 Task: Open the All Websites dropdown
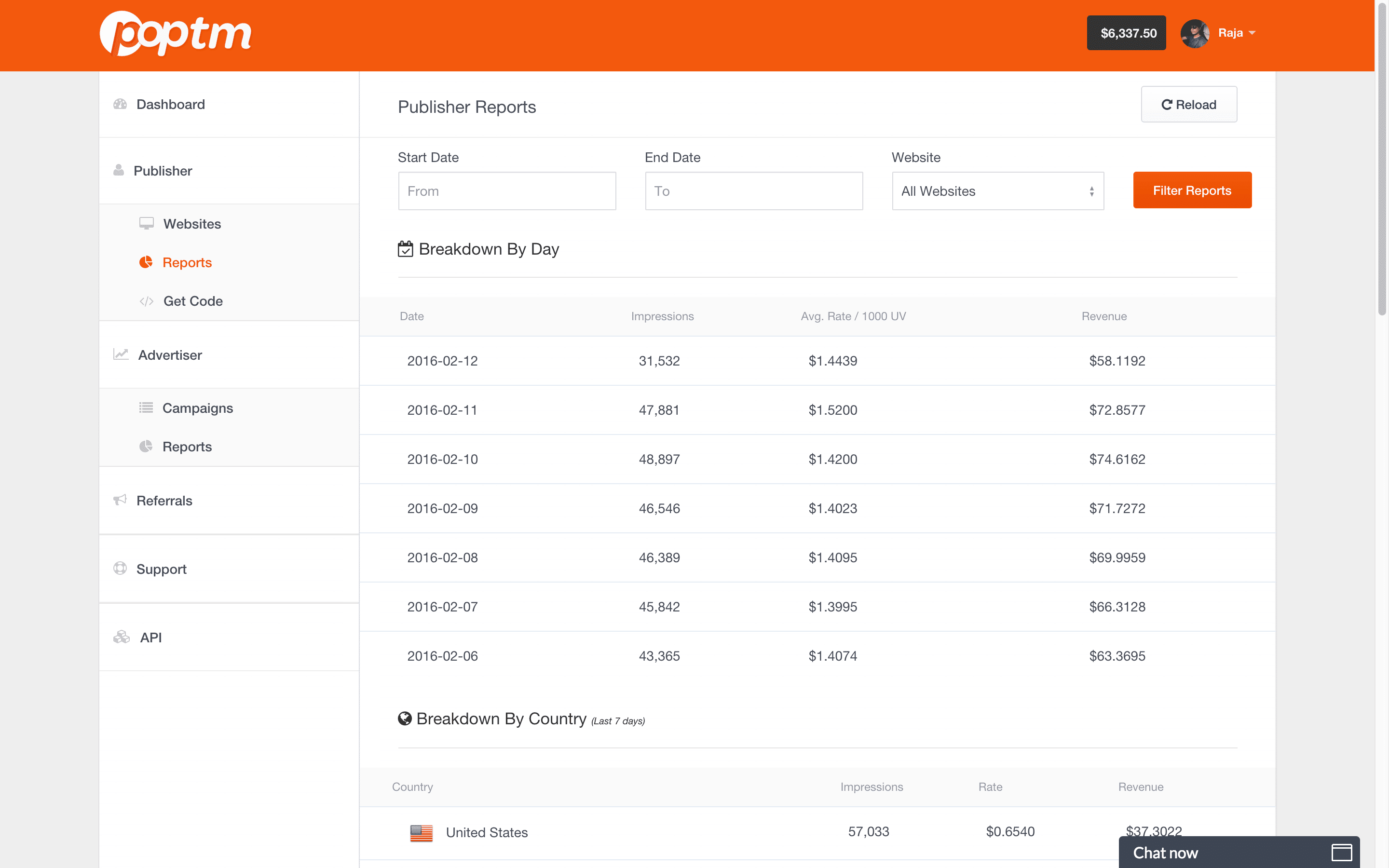click(x=997, y=190)
